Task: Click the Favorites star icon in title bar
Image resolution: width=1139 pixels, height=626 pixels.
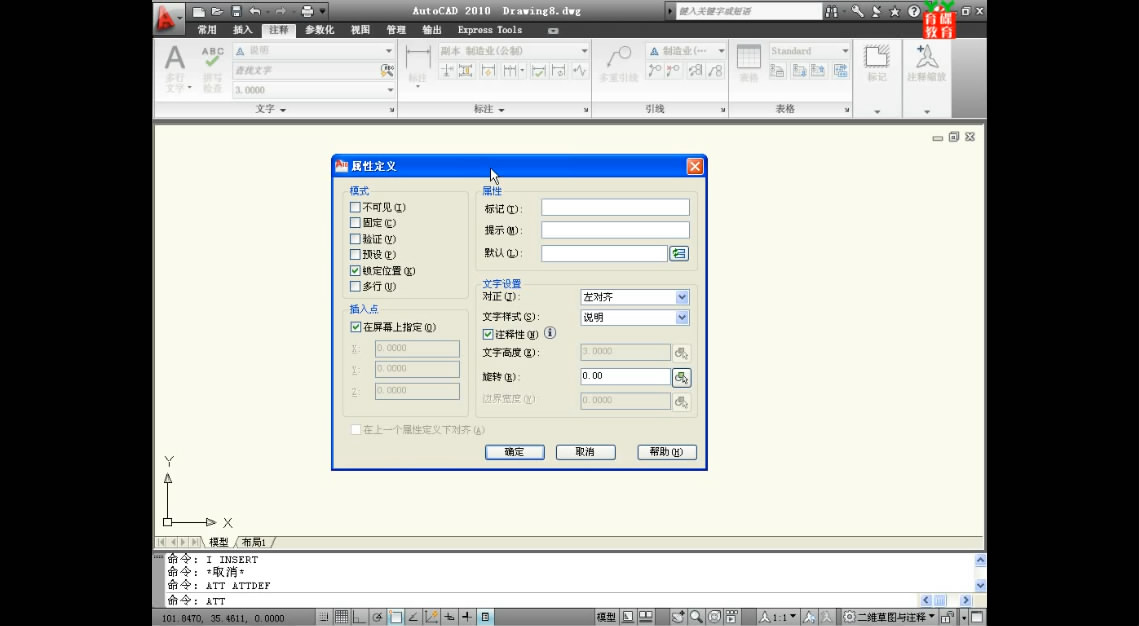Action: 895,12
